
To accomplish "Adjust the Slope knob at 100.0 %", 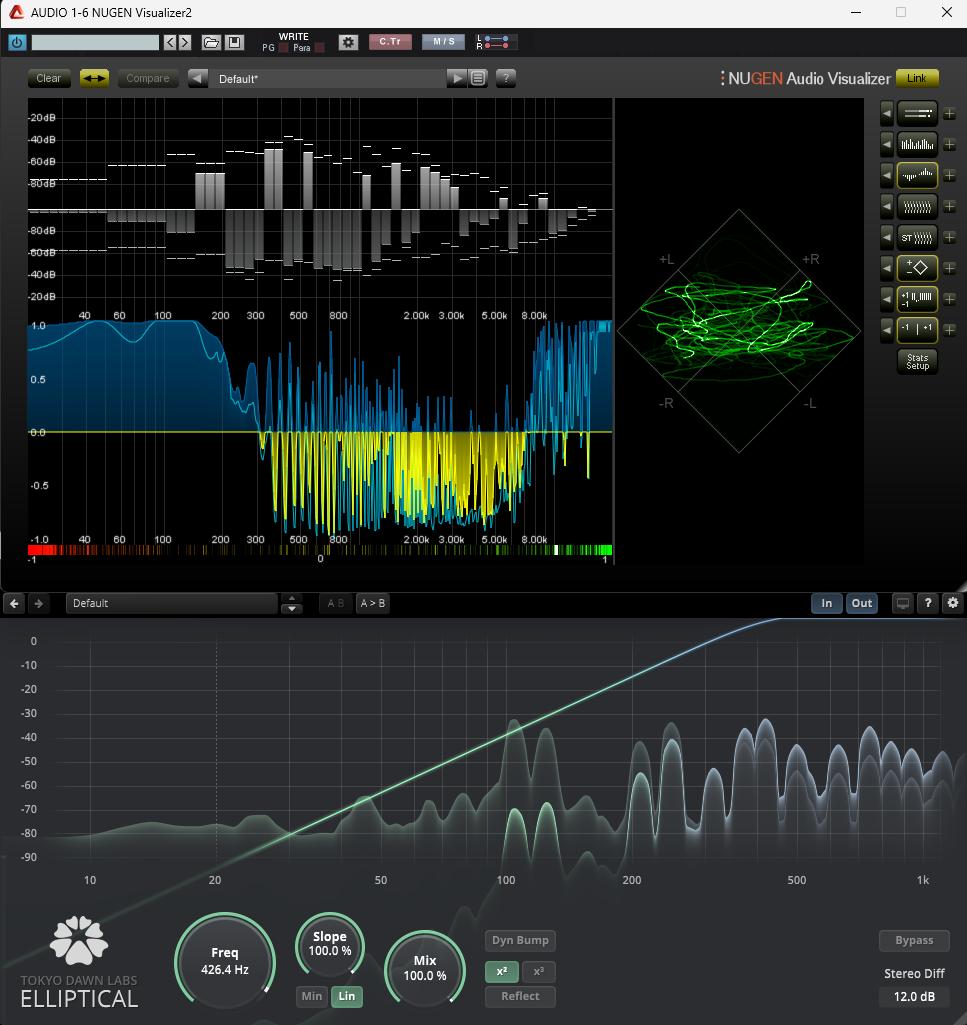I will [x=330, y=945].
